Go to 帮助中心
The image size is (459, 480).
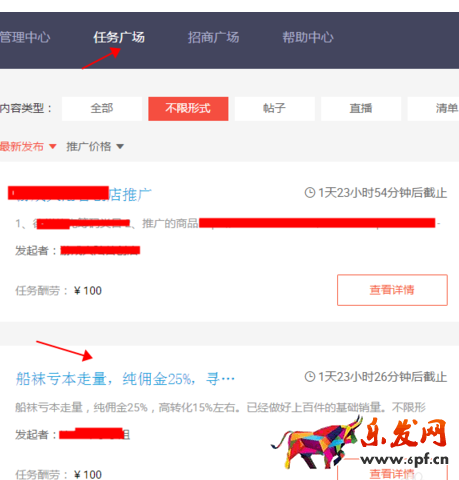pyautogui.click(x=308, y=37)
